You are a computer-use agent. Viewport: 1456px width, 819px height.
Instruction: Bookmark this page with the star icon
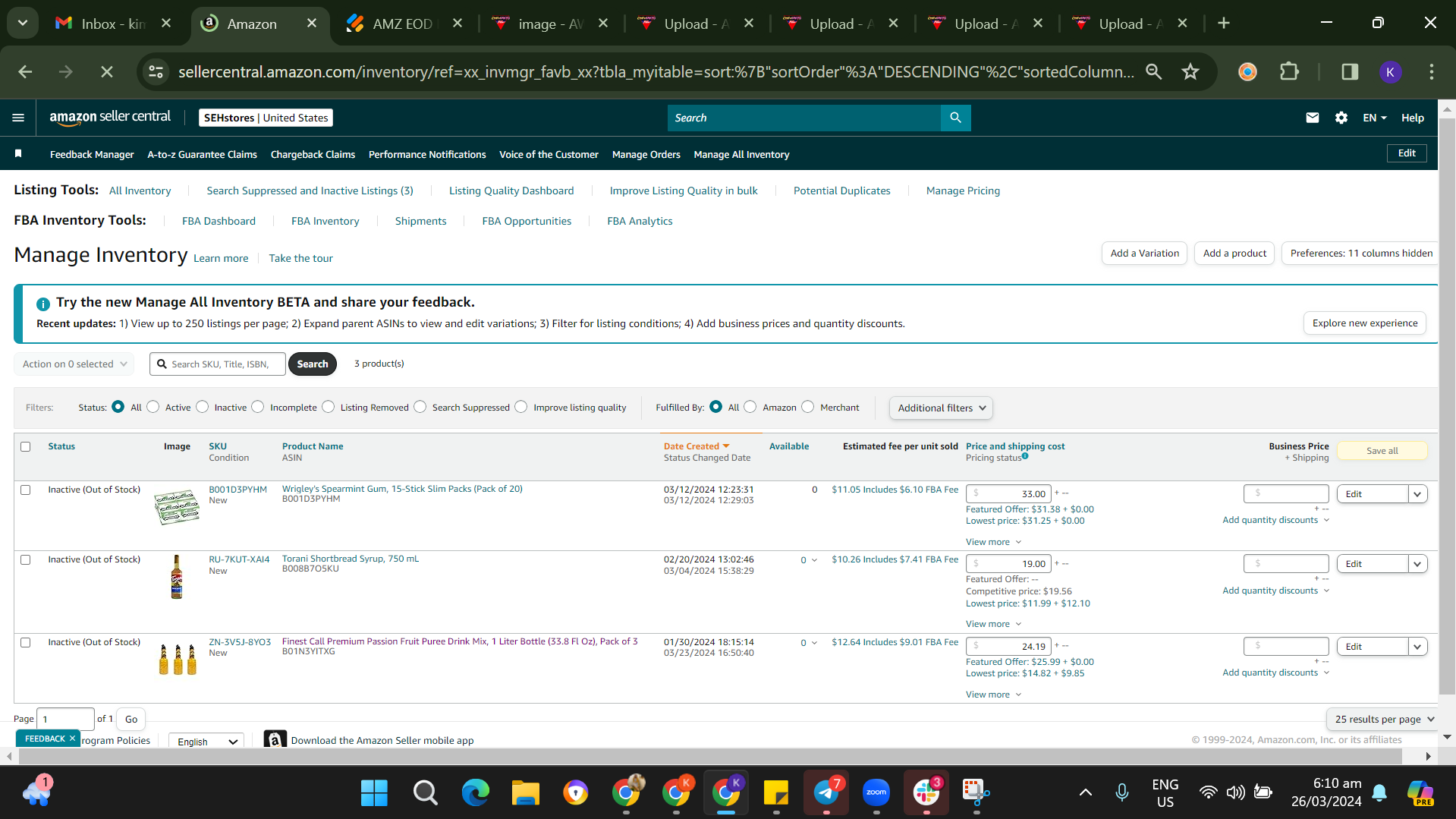pyautogui.click(x=1190, y=71)
